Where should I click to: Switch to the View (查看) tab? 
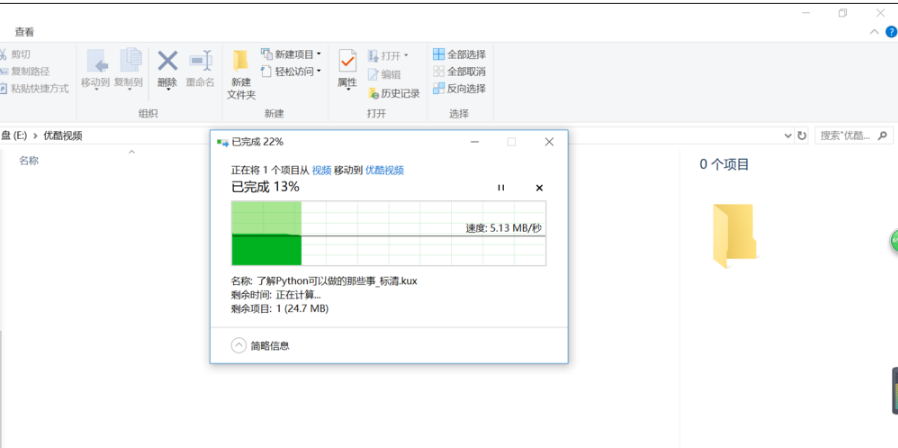coord(25,32)
